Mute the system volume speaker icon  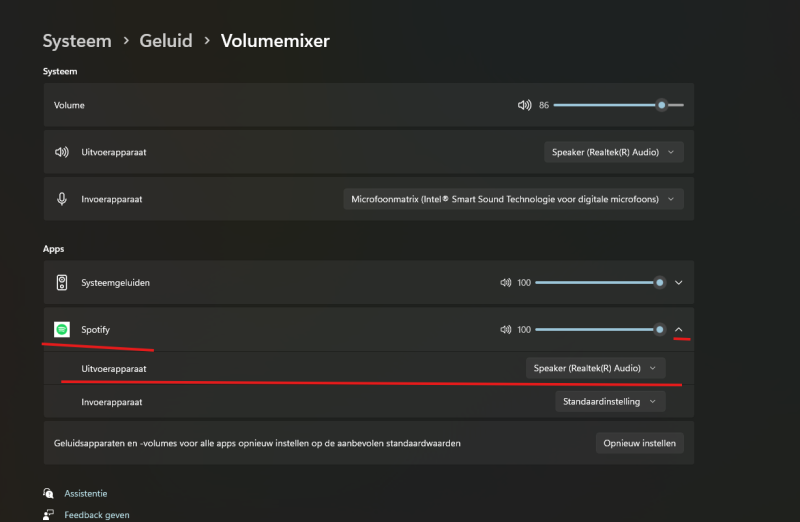coord(524,105)
